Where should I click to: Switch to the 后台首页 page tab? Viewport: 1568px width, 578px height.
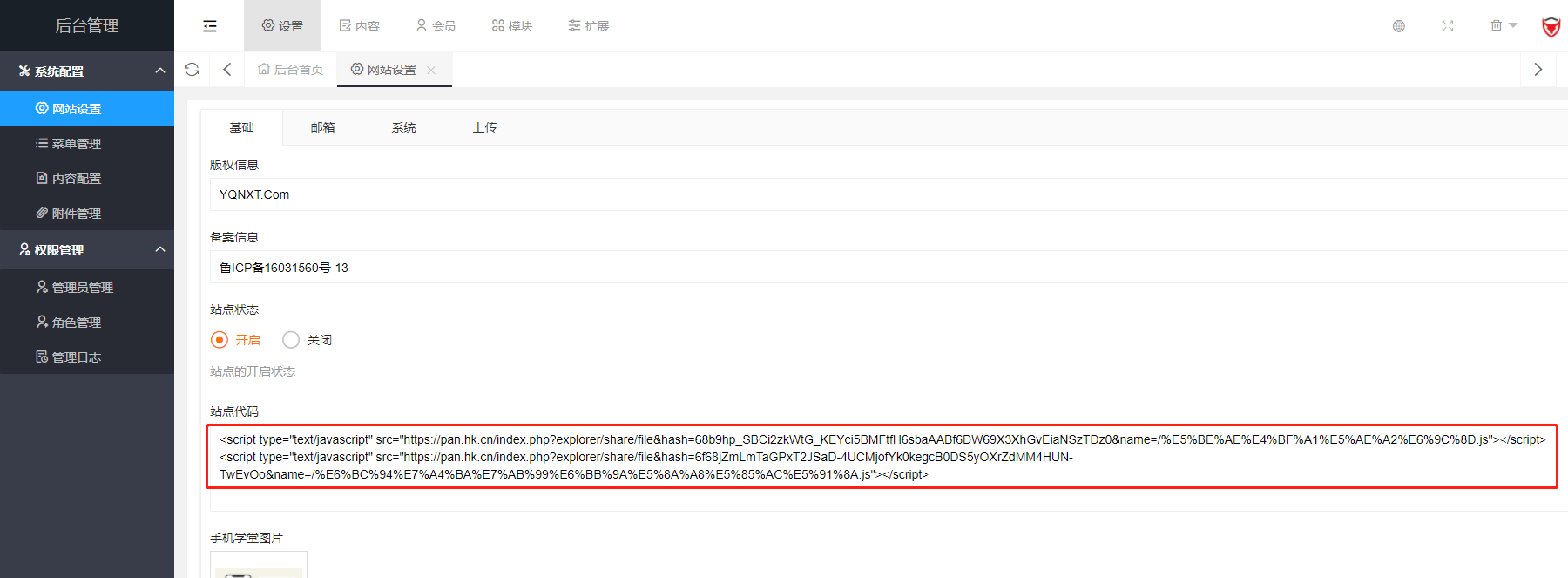(x=291, y=70)
